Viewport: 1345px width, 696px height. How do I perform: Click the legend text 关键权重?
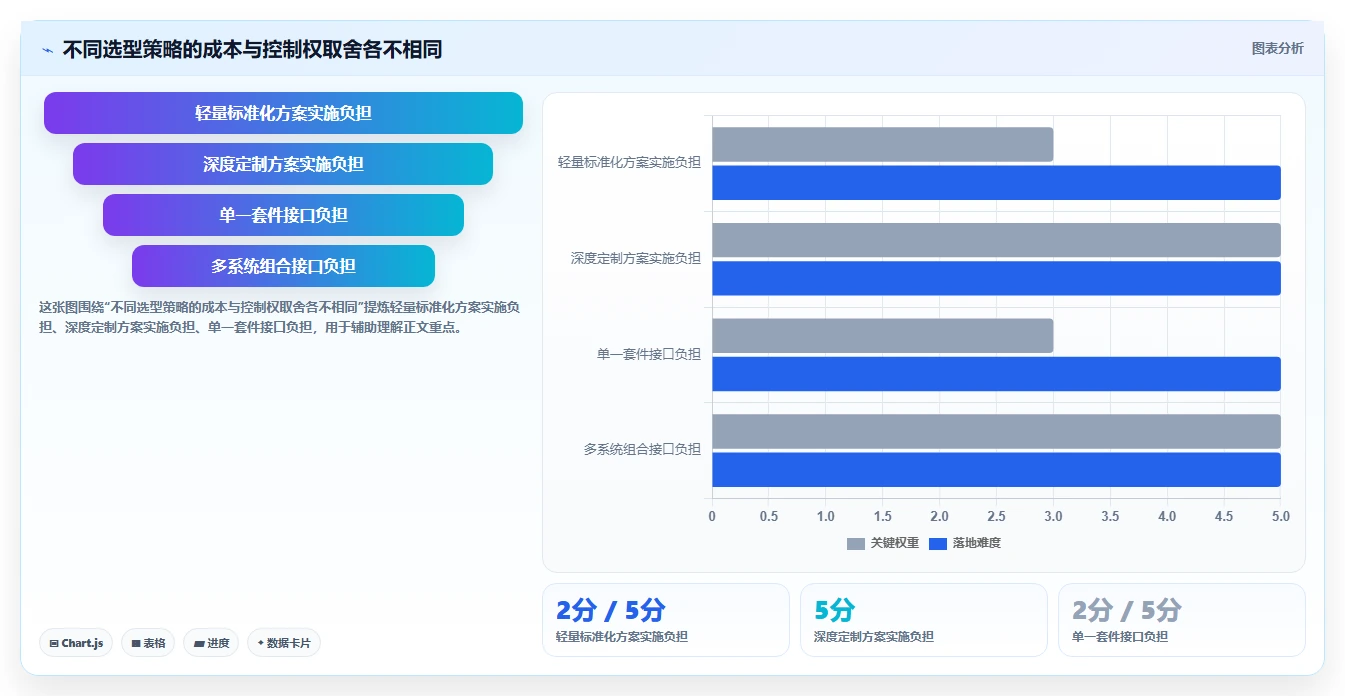tap(894, 543)
